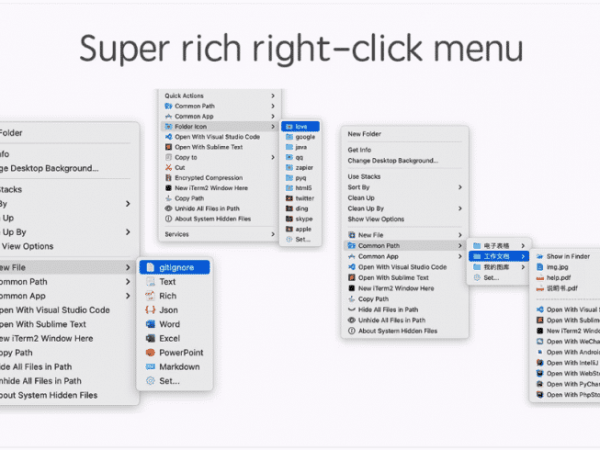Open Set... at bottom of Folder Icon submenu
600x450 pixels.
(x=301, y=240)
